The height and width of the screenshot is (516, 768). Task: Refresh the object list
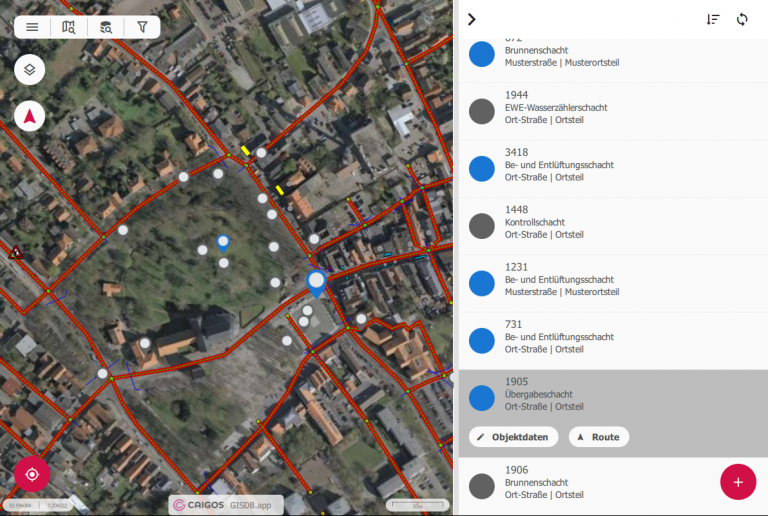point(742,20)
